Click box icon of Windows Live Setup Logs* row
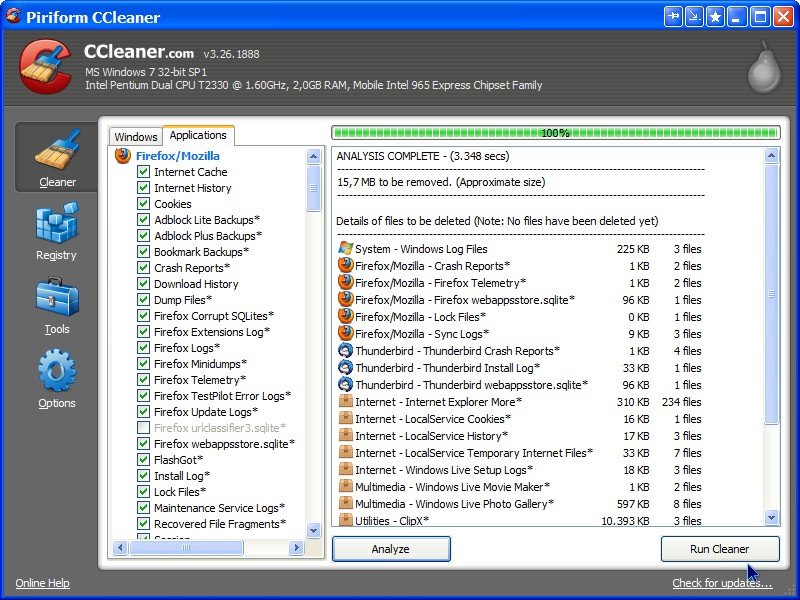Image resolution: width=800 pixels, height=600 pixels. [x=345, y=469]
